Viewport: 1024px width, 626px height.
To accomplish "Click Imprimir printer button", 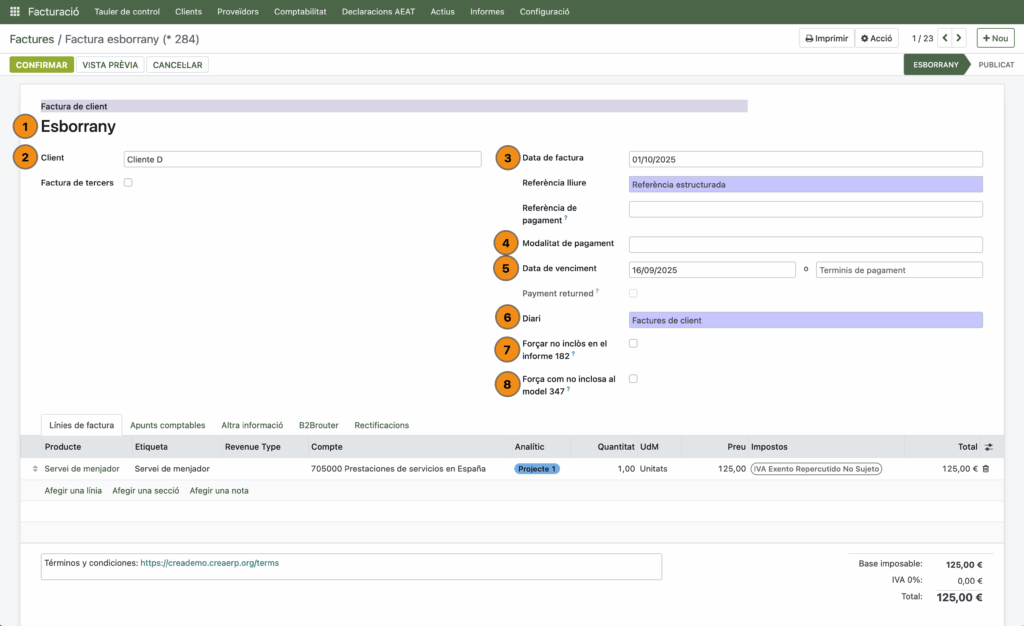I will tap(825, 38).
